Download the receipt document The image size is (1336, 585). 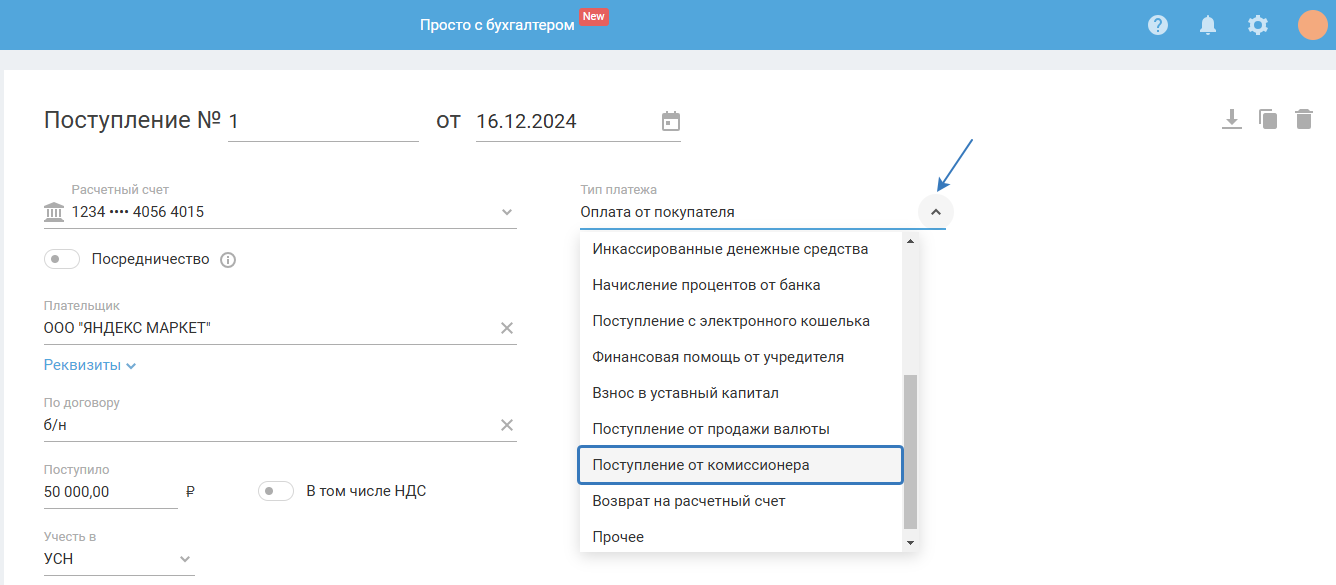(1232, 120)
